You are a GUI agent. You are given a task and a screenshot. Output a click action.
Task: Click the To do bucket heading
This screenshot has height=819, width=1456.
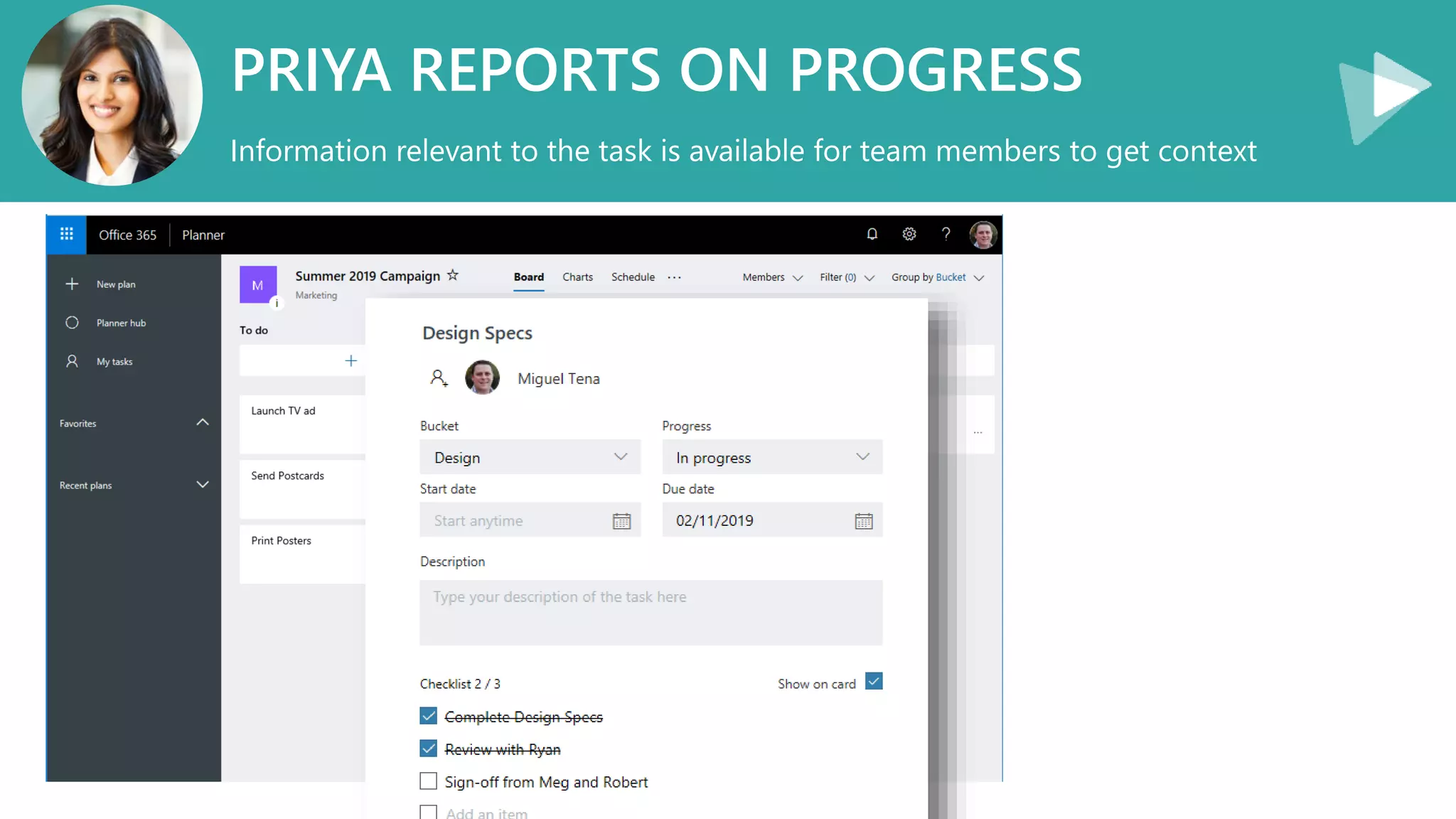tap(254, 330)
